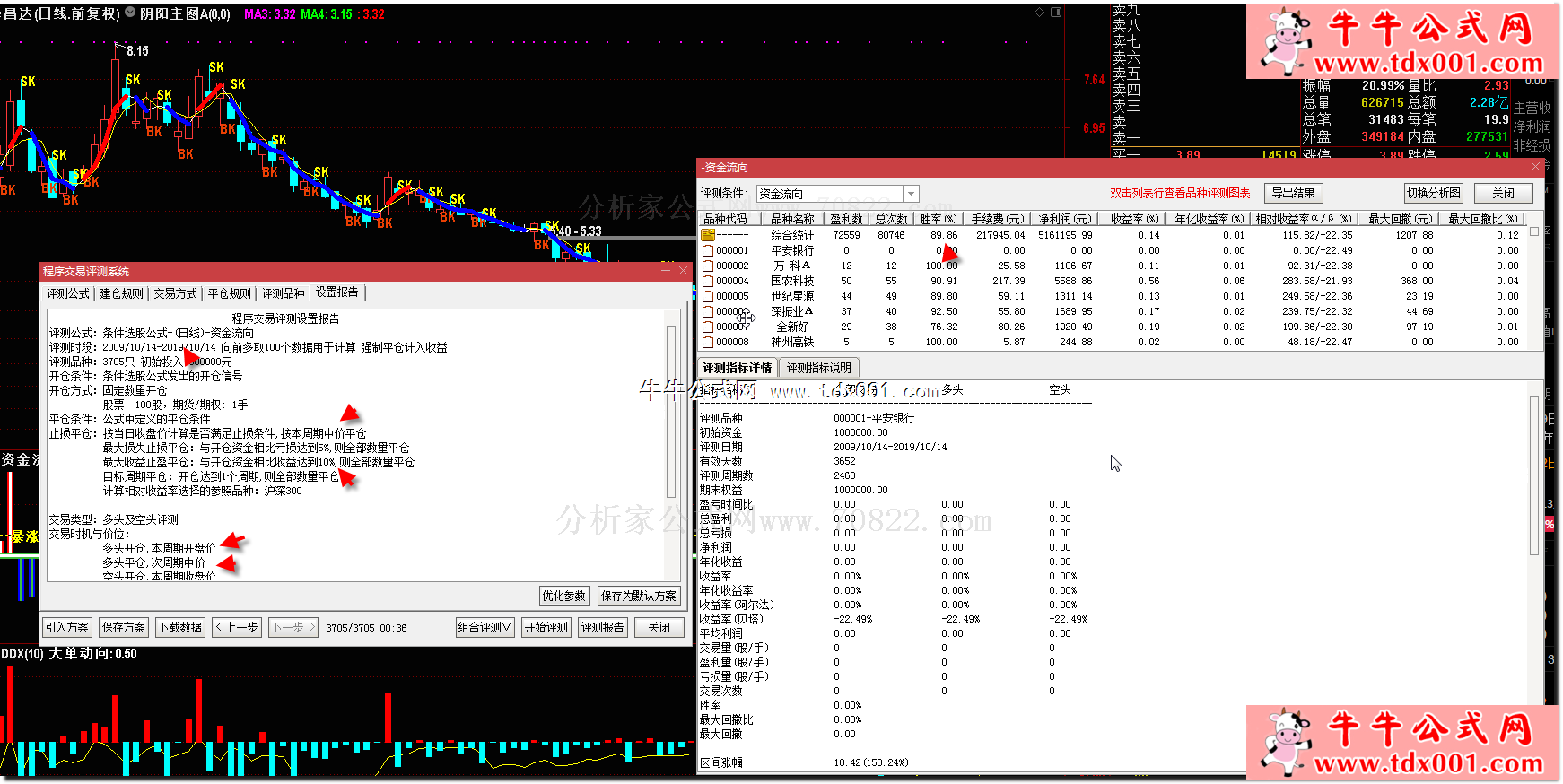The height and width of the screenshot is (784, 1563).
Task: Sort by the 盈利数 column header
Action: pos(845,219)
